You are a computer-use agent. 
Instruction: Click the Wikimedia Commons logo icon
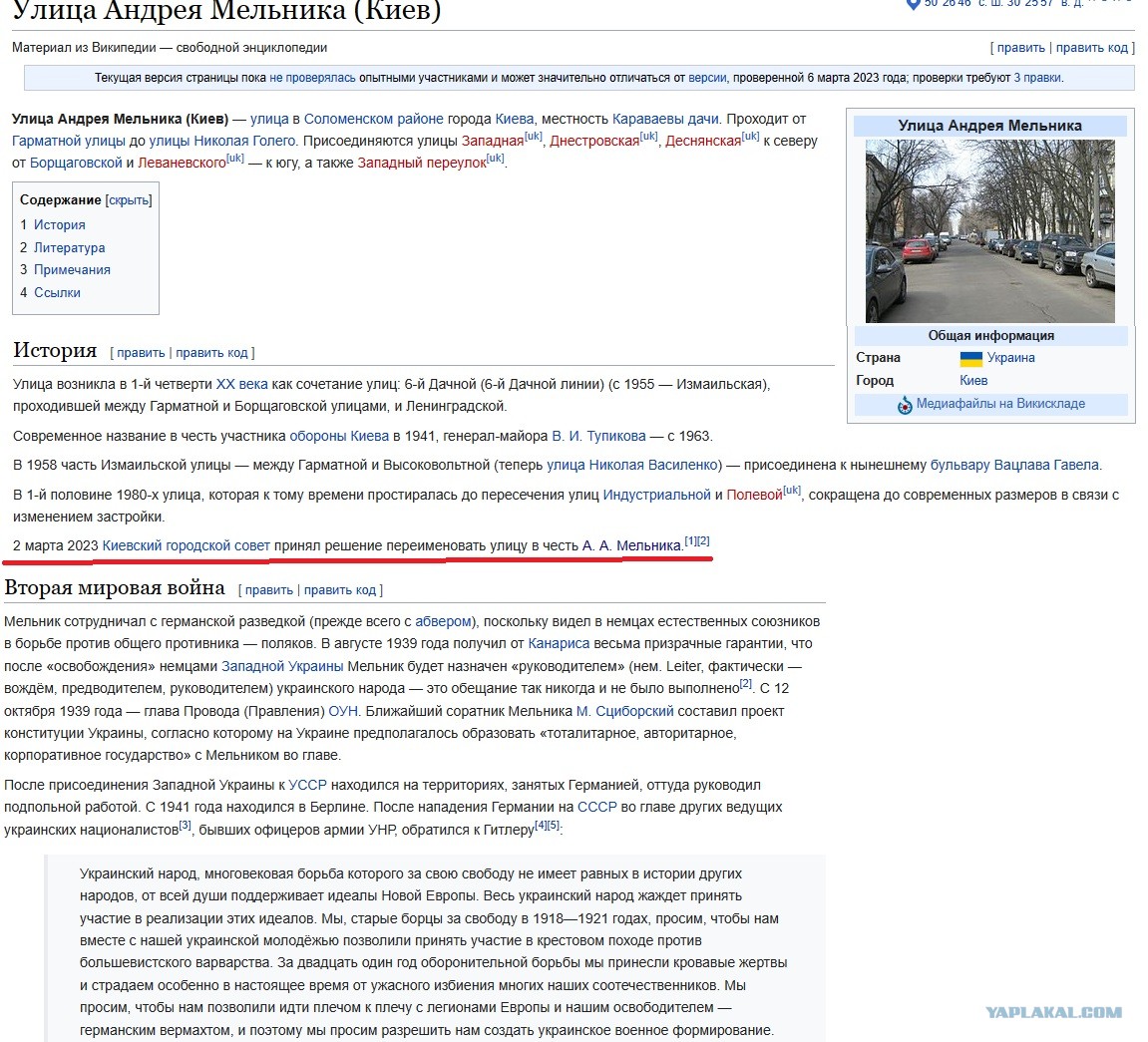point(905,405)
